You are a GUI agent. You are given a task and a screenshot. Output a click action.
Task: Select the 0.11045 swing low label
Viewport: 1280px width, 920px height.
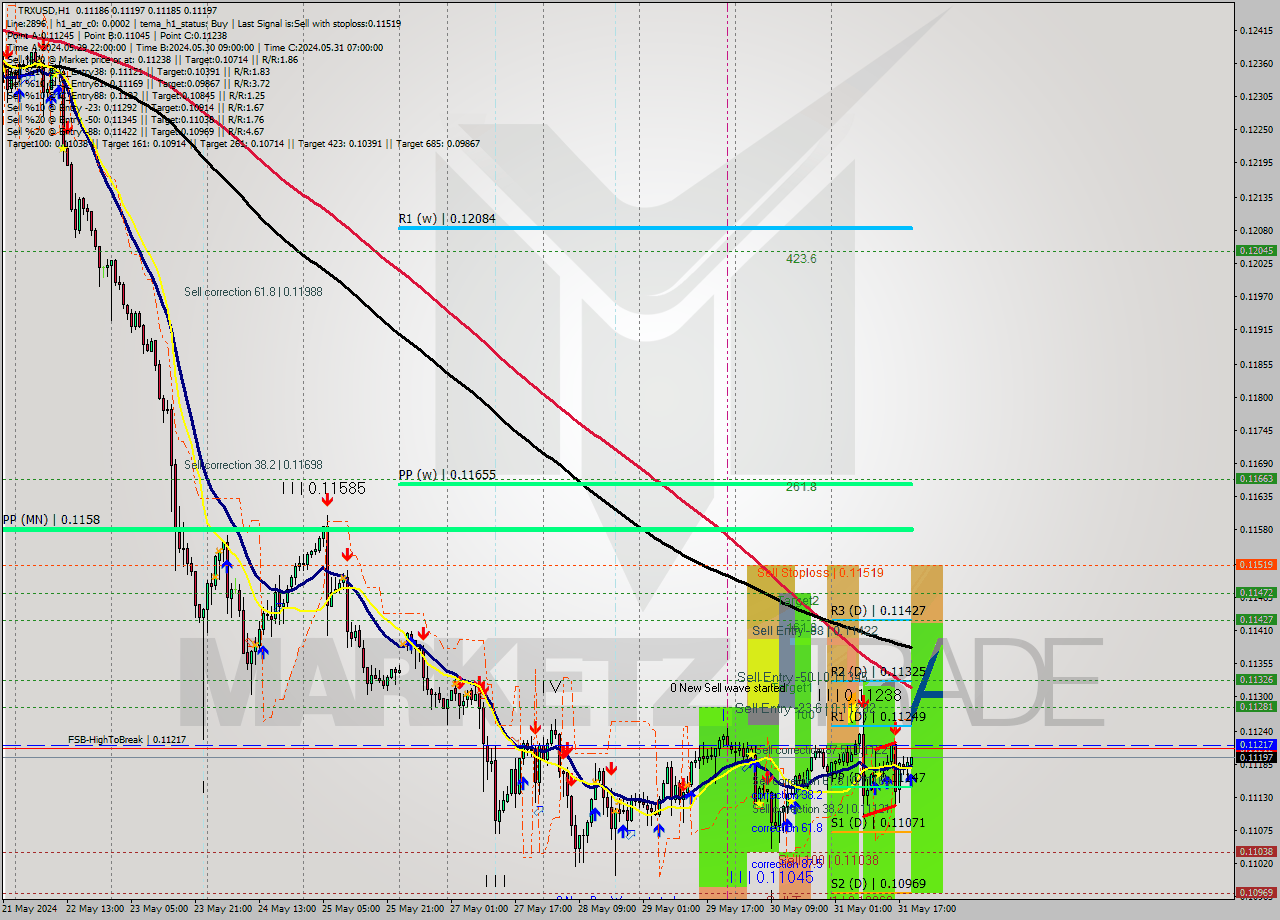pyautogui.click(x=769, y=877)
